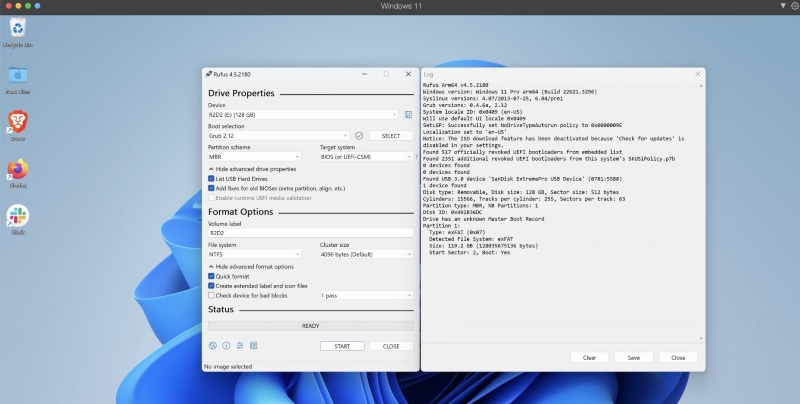Click the START button
Image resolution: width=800 pixels, height=404 pixels.
(x=342, y=346)
